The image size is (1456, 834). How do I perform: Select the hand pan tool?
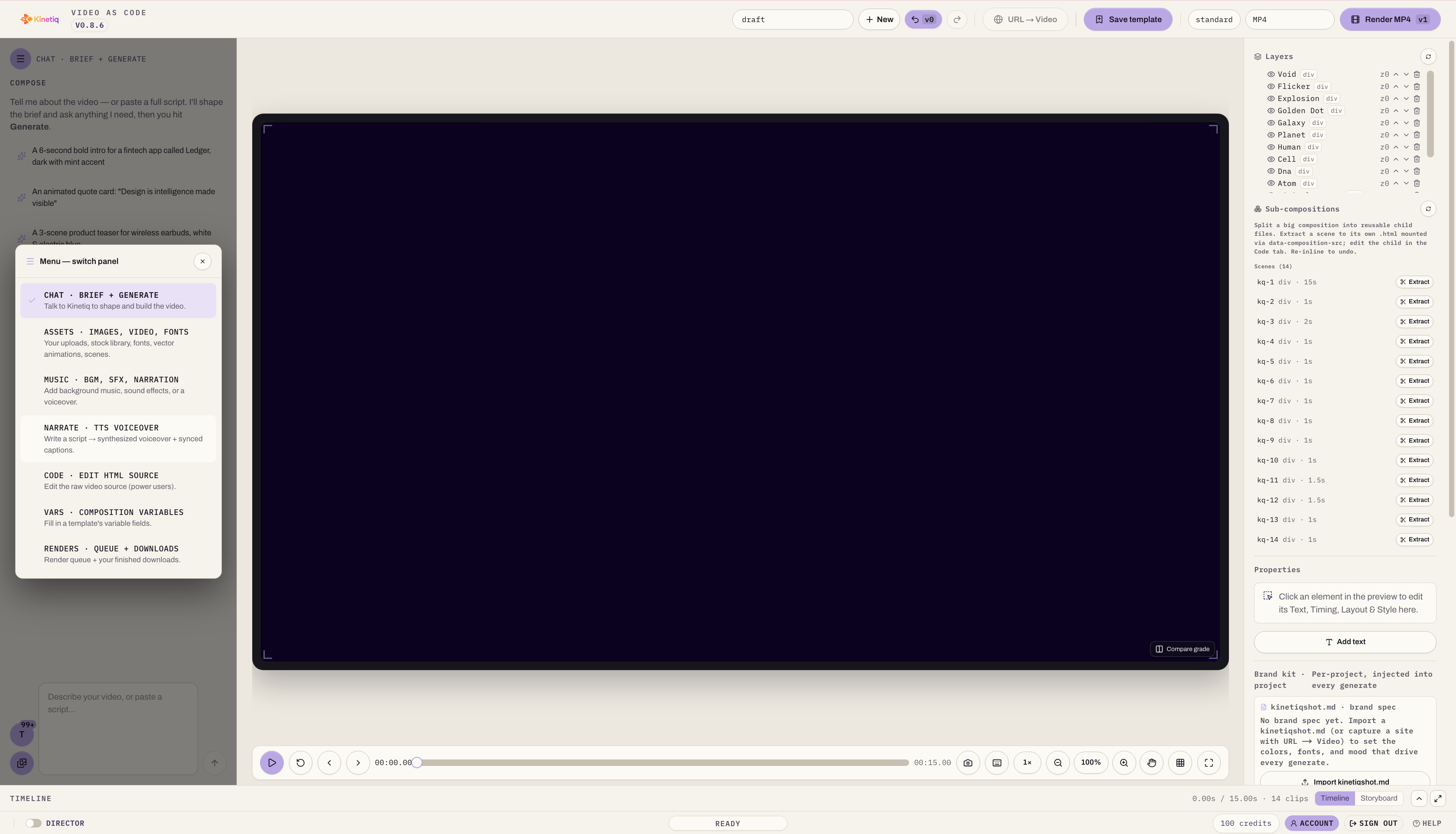point(1151,762)
